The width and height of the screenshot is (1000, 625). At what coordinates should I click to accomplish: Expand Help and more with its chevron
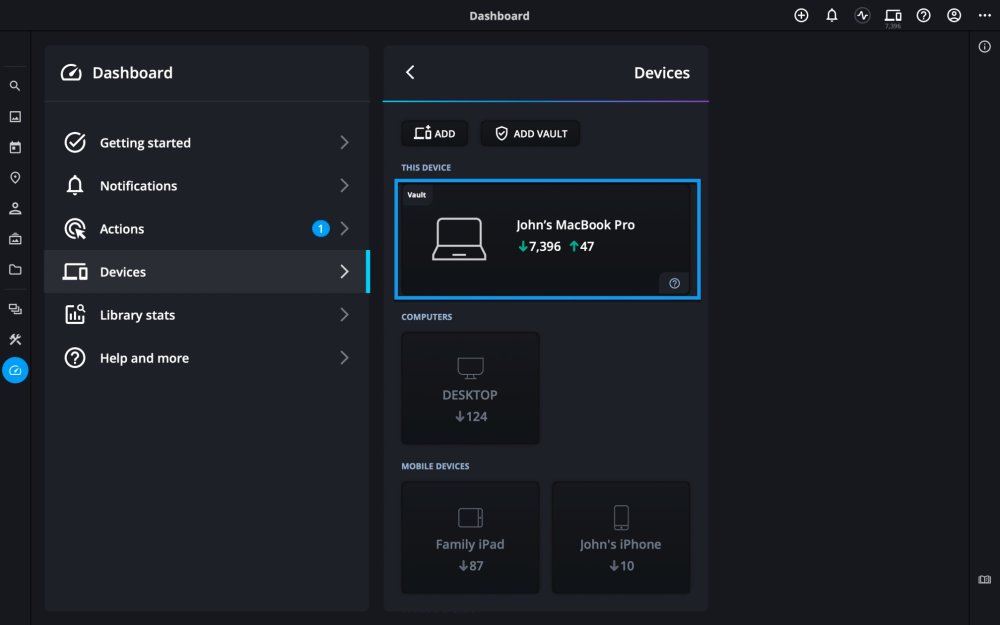coord(344,358)
